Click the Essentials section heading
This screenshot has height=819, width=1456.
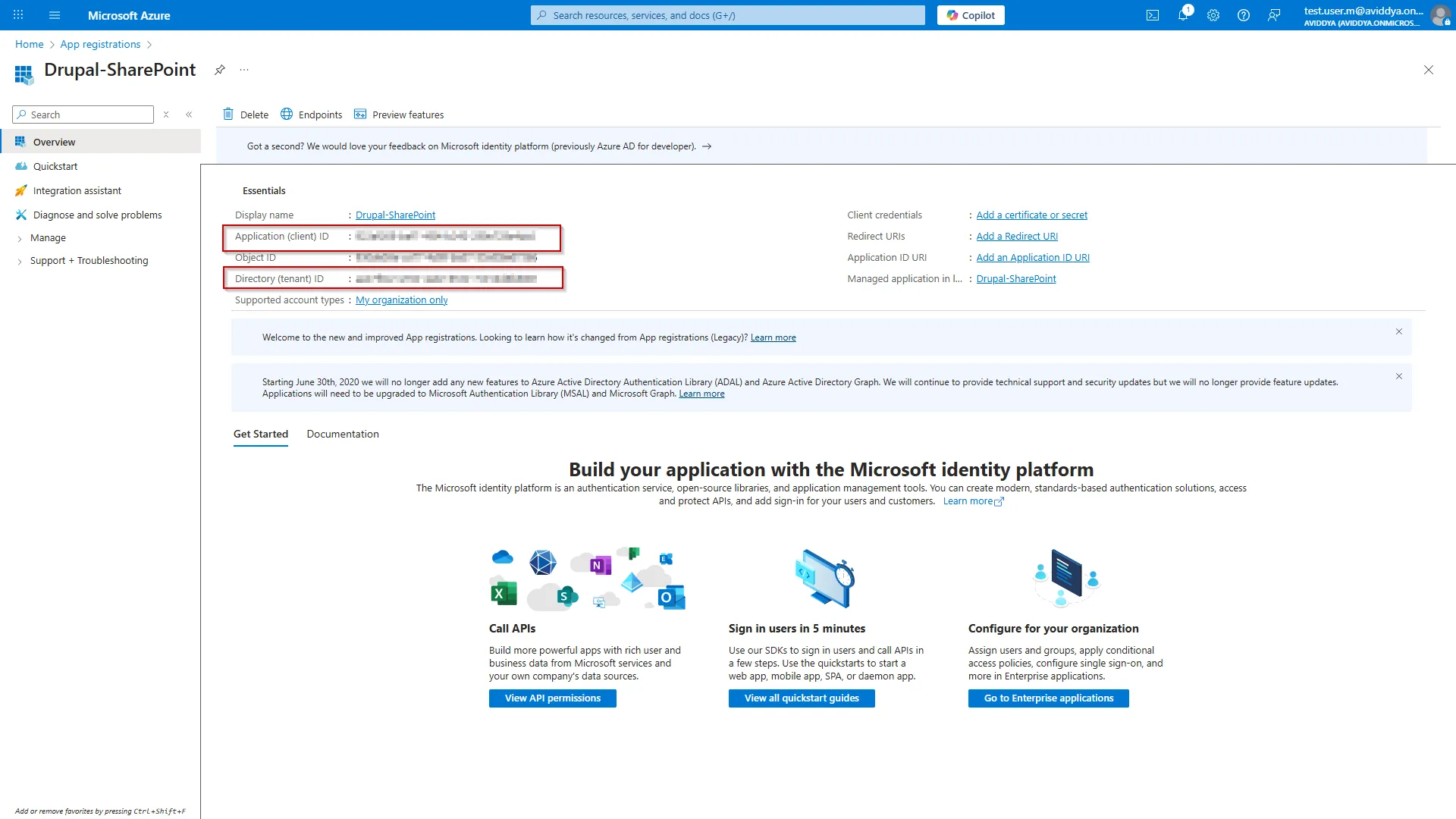click(264, 190)
